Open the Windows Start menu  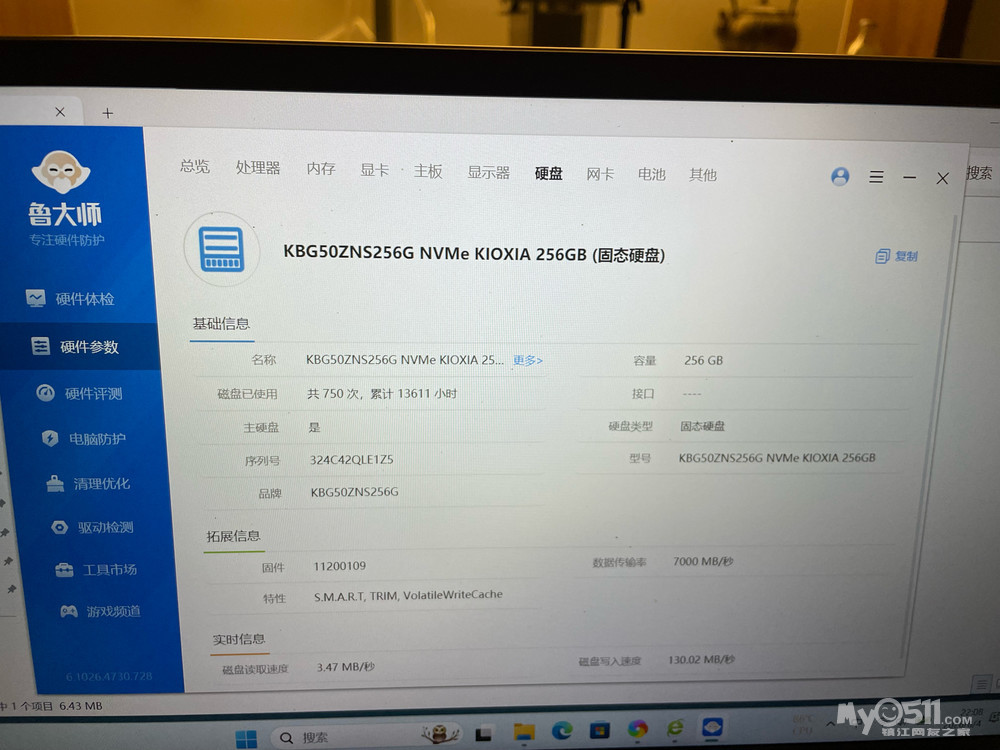(x=246, y=739)
